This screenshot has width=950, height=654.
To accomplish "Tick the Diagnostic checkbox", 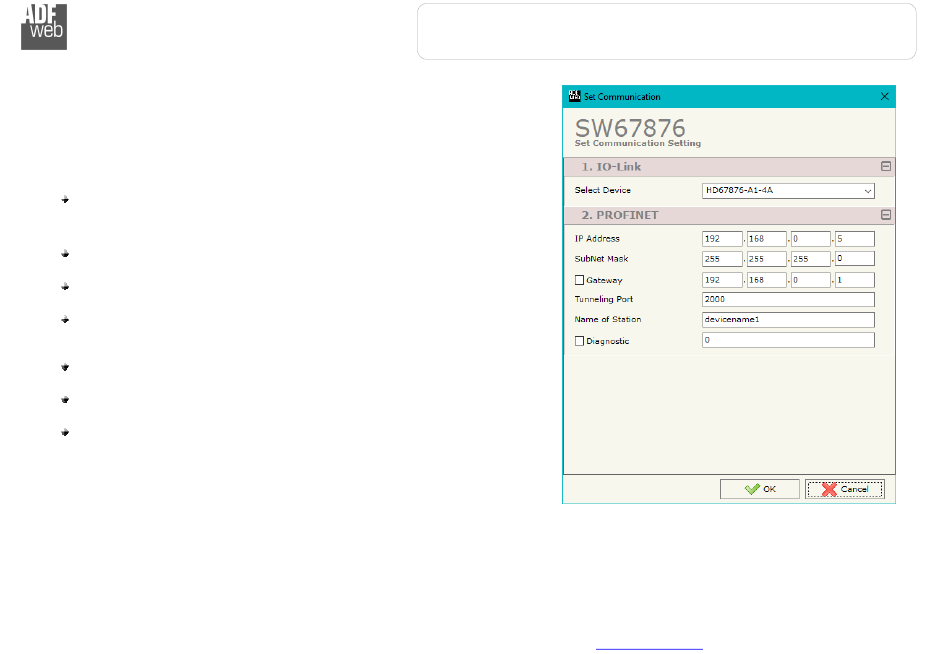I will point(580,341).
